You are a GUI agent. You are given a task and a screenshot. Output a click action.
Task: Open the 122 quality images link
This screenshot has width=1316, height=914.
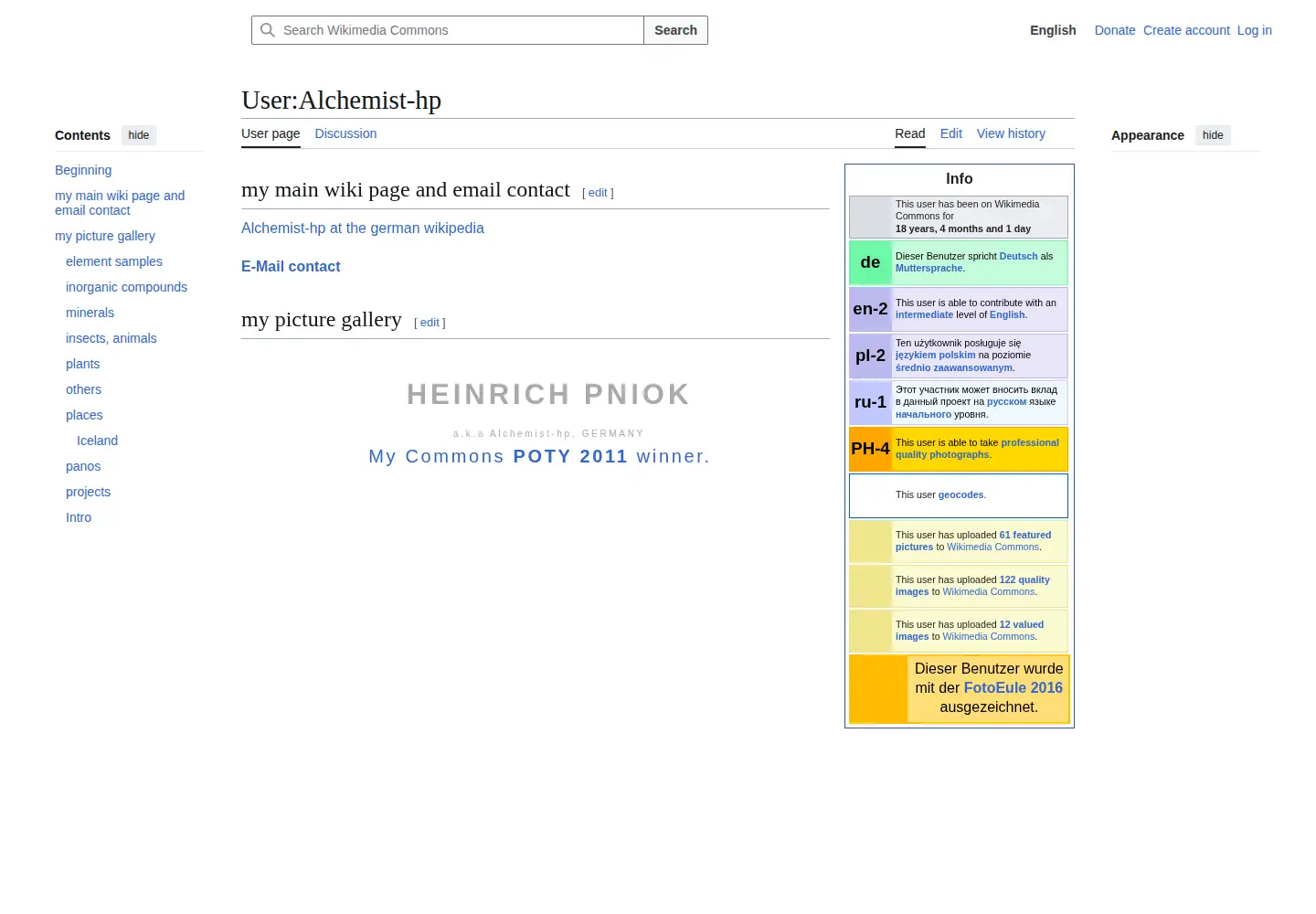point(972,586)
